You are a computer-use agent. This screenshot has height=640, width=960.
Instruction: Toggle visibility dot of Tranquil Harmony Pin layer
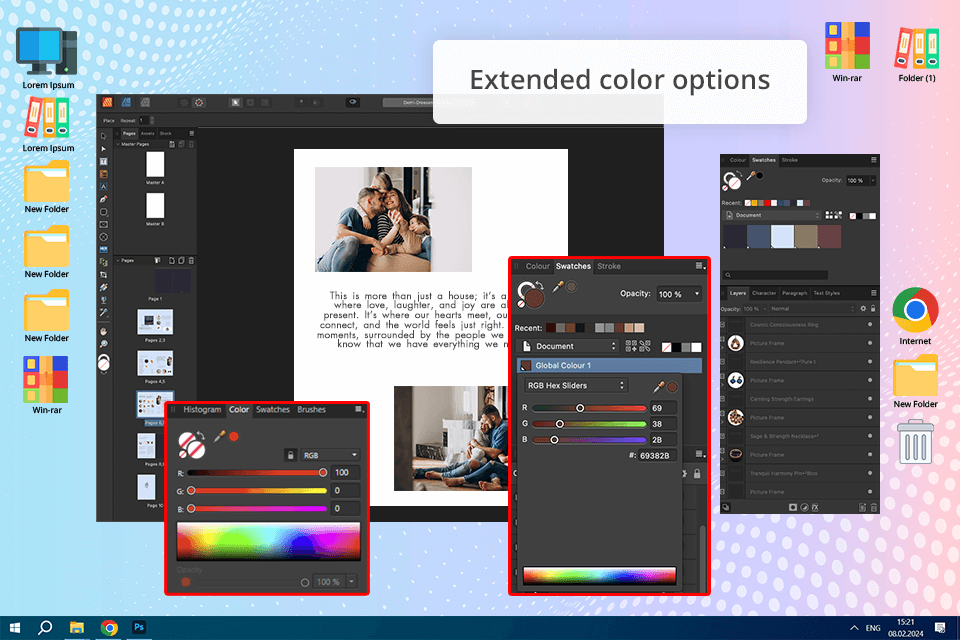click(869, 473)
